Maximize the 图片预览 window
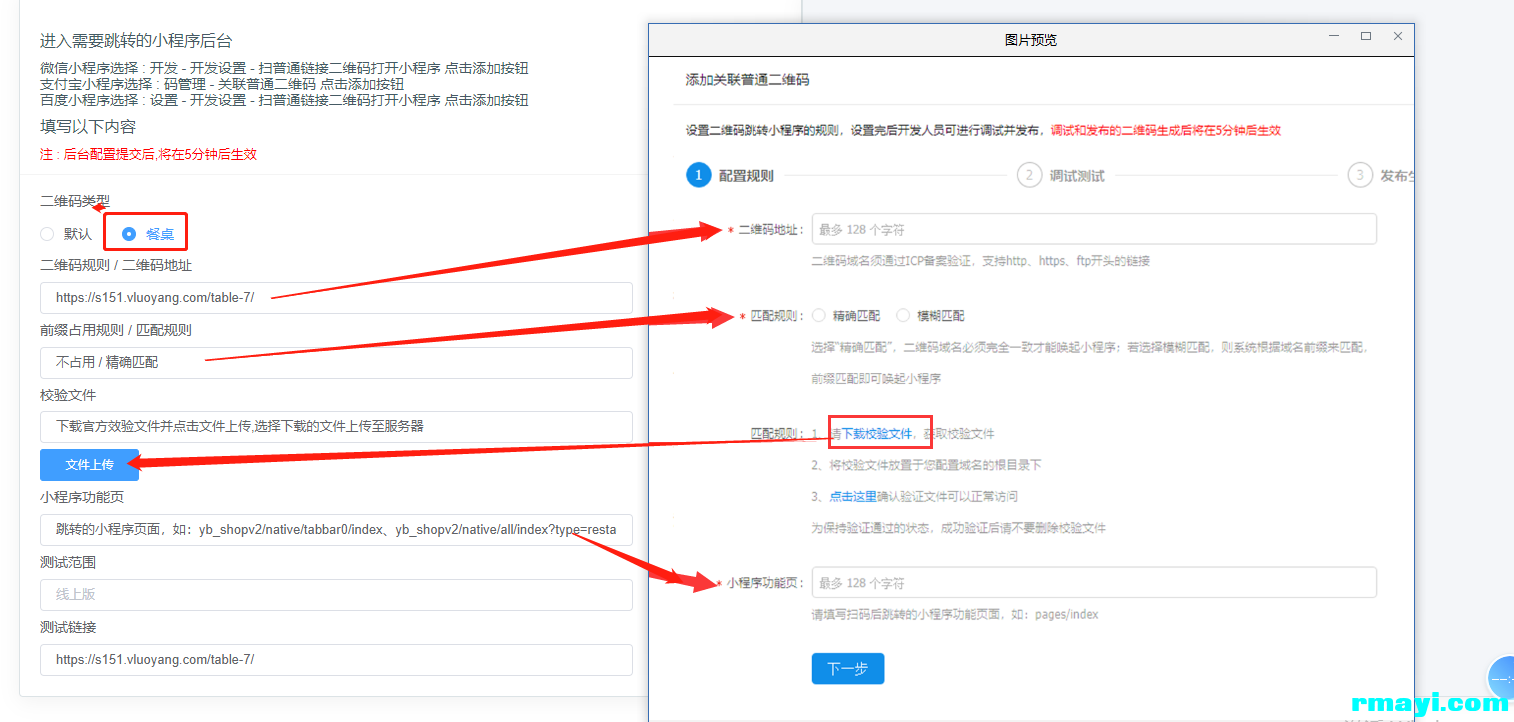Screen dimensions: 1514x722 [1366, 37]
